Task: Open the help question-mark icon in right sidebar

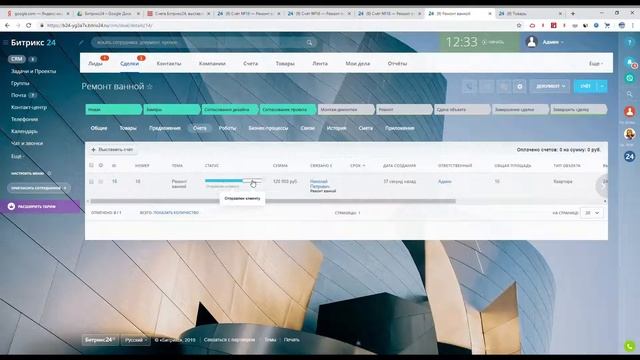Action: (x=630, y=42)
